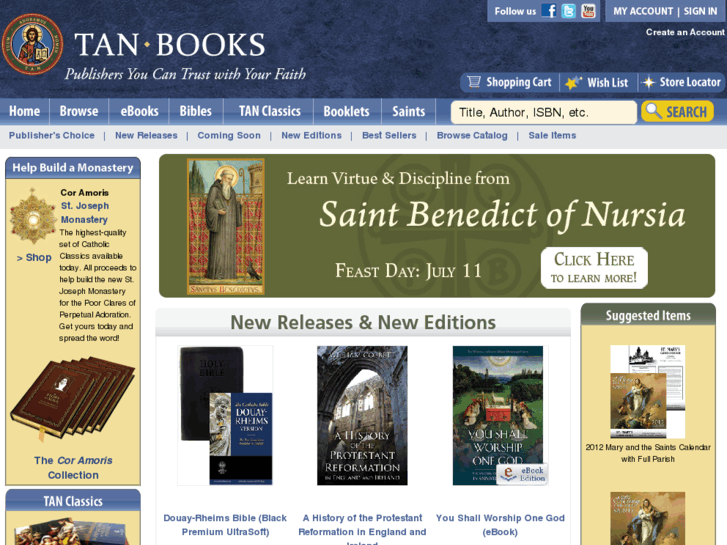Viewport: 727px width, 545px height.
Task: Click the TAN Books circular logo
Action: coord(32,44)
